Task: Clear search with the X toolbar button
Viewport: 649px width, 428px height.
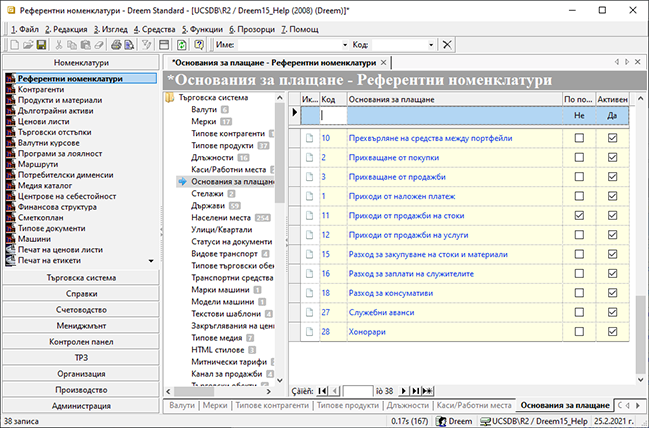Action: (447, 45)
